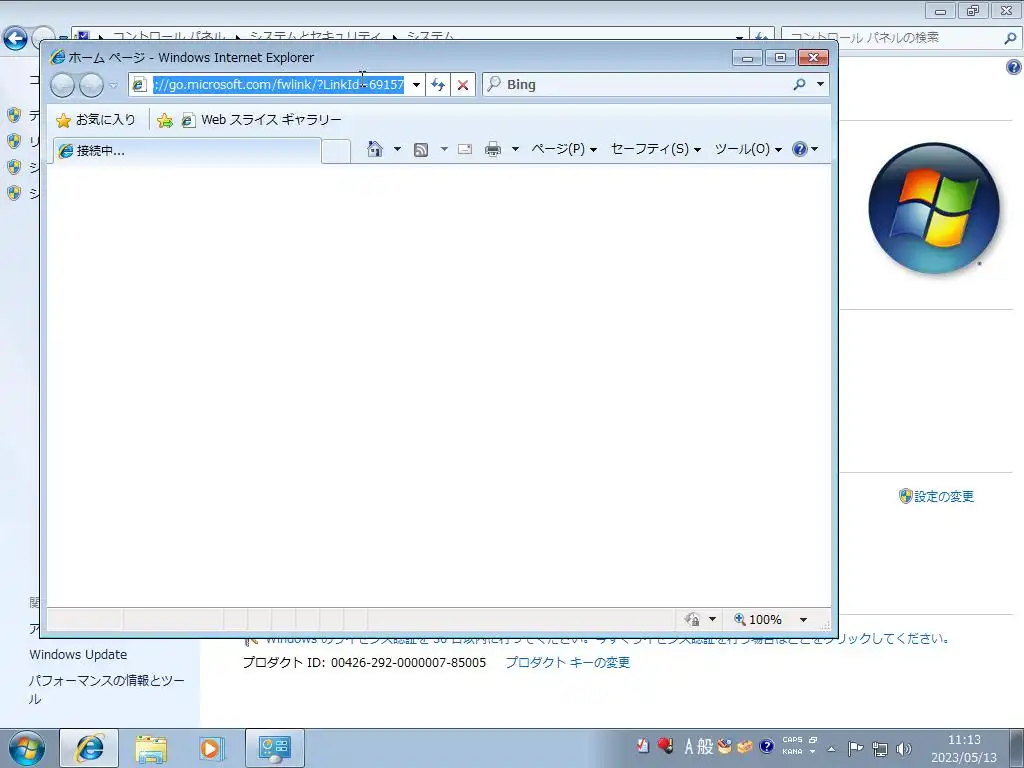This screenshot has height=768, width=1024.
Task: Click the protected mode security icon in status bar
Action: 692,619
